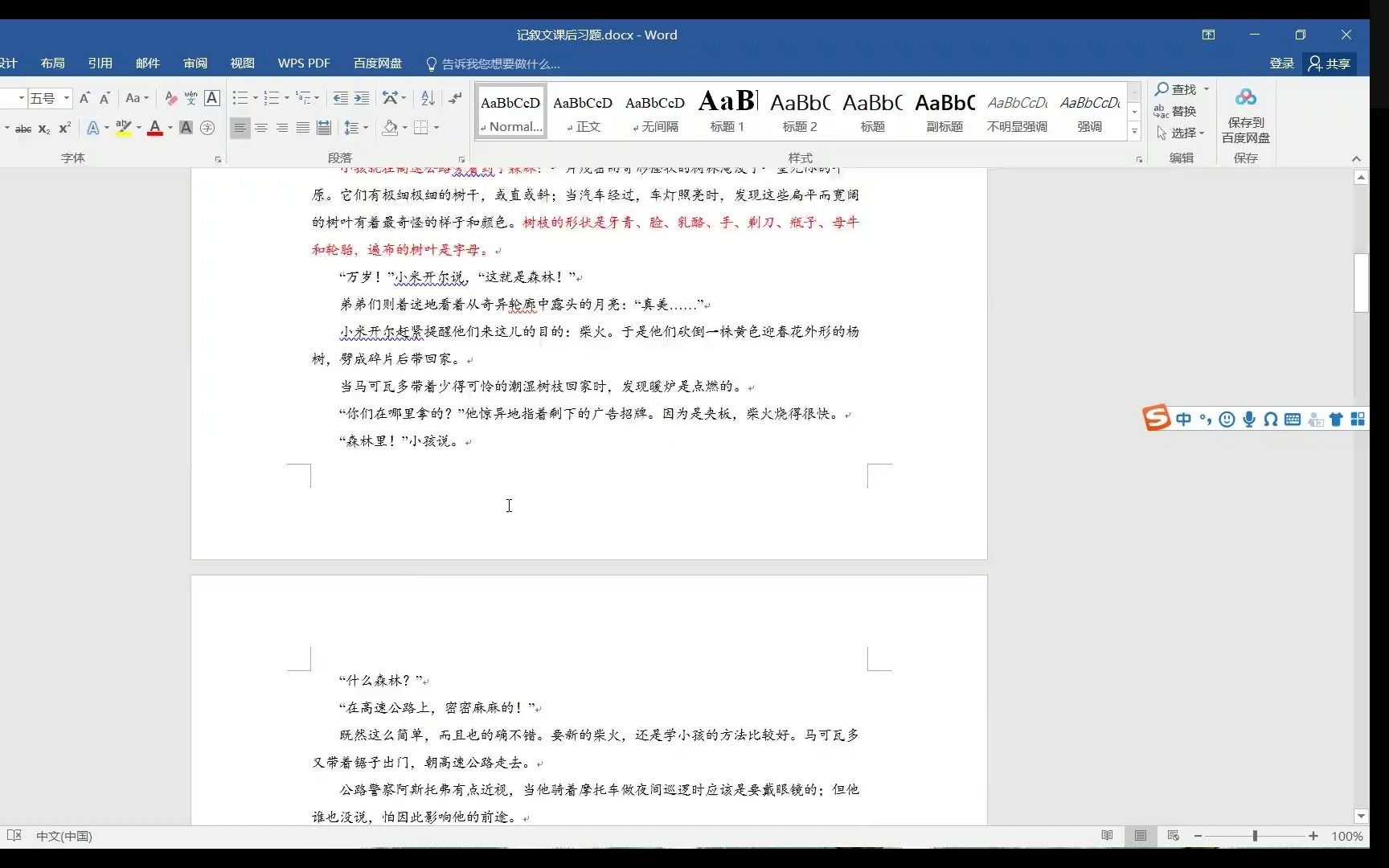
Task: Open the 布局 ribbon tab
Action: (52, 63)
